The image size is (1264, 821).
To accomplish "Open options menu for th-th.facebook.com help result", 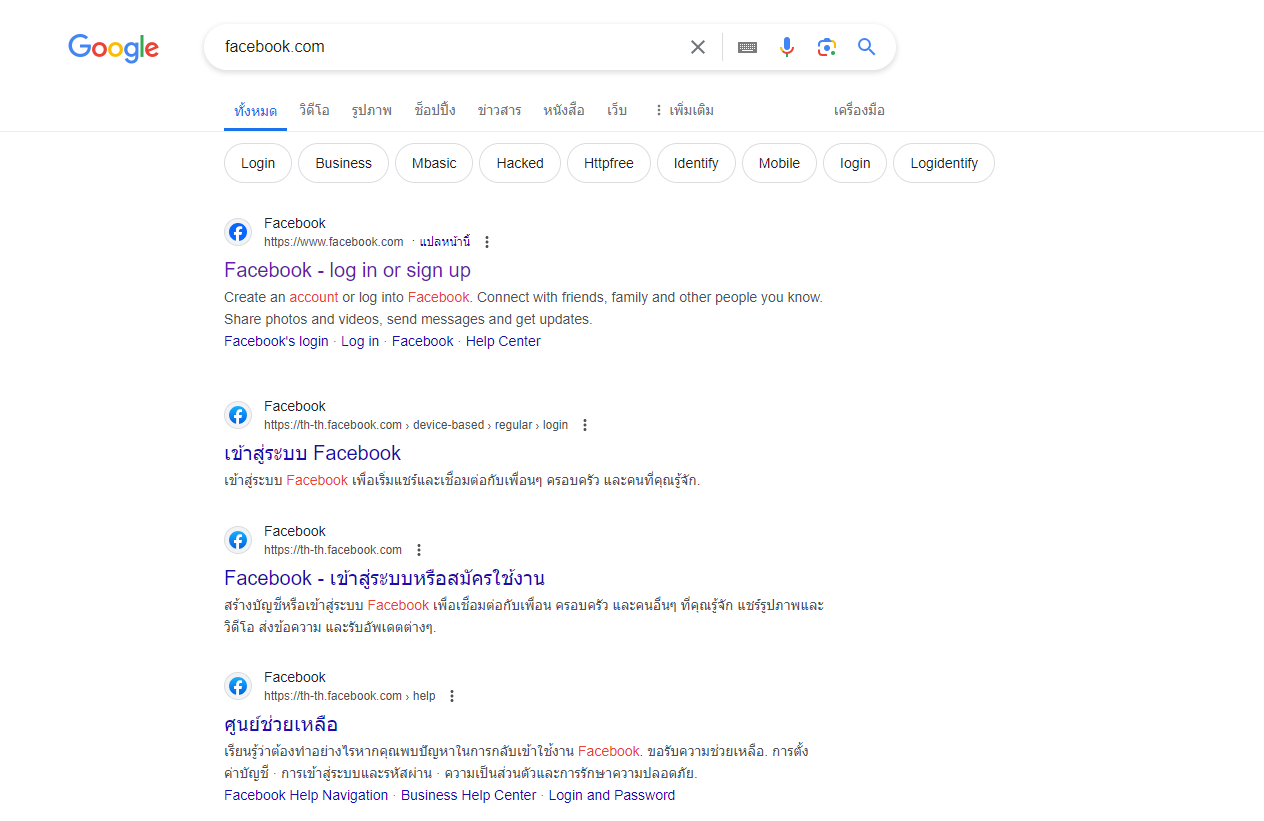I will click(x=452, y=696).
